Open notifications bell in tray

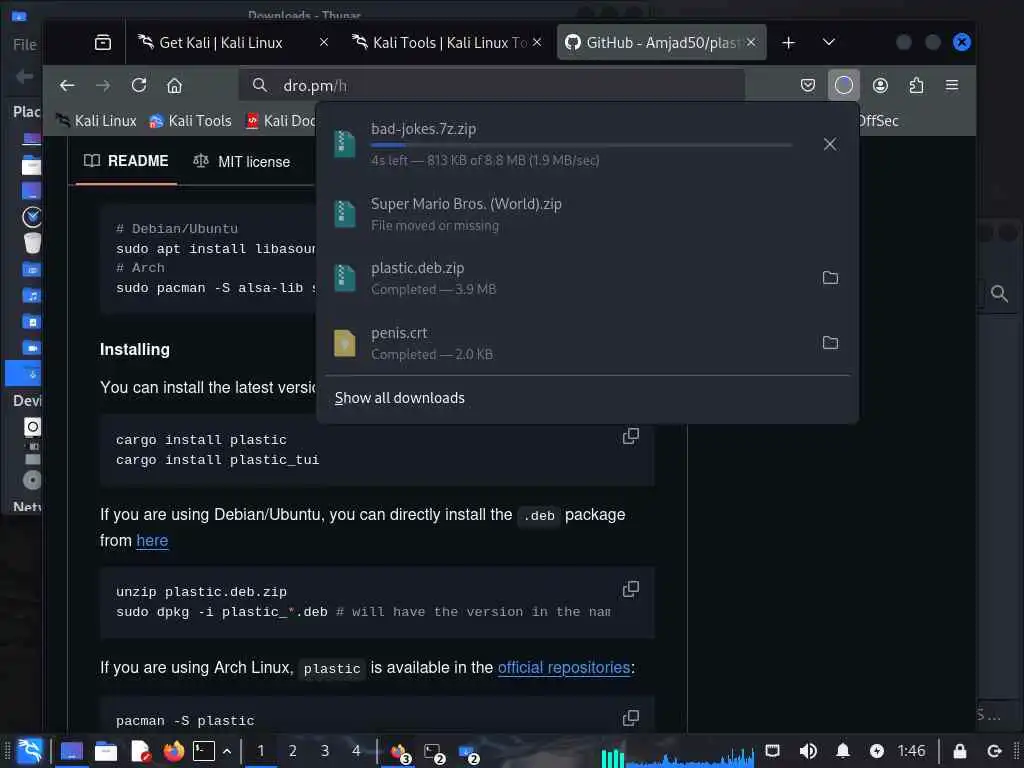tap(842, 751)
